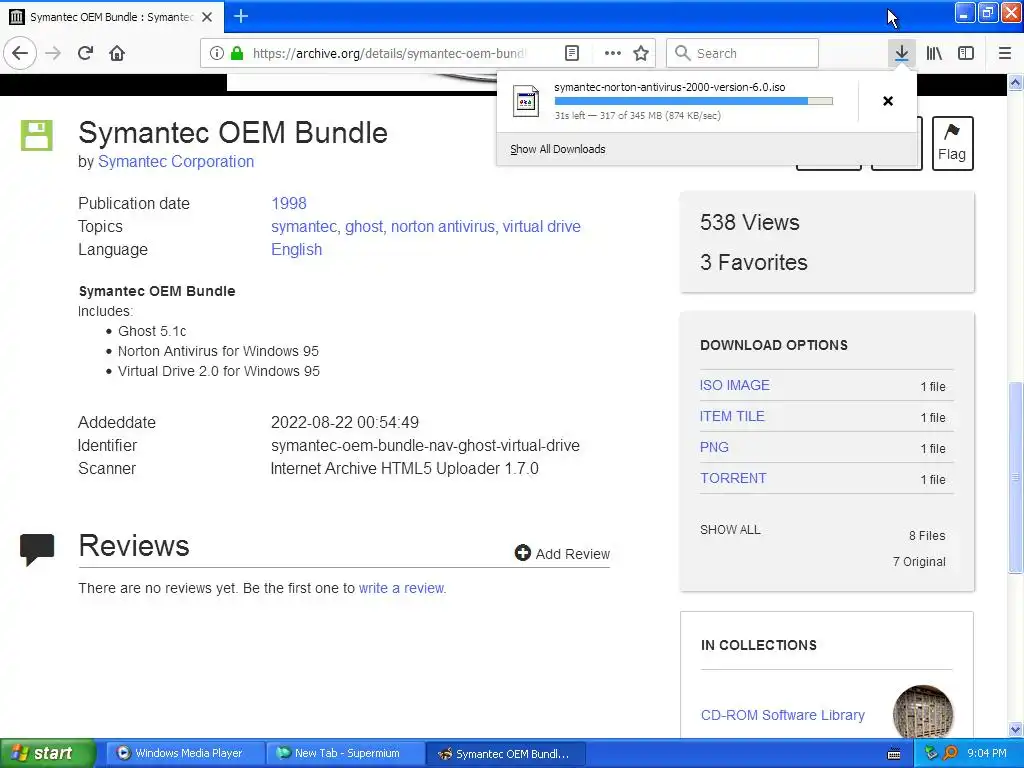Click the 9:04 PM taskbar clock
This screenshot has height=768, width=1024.
986,753
